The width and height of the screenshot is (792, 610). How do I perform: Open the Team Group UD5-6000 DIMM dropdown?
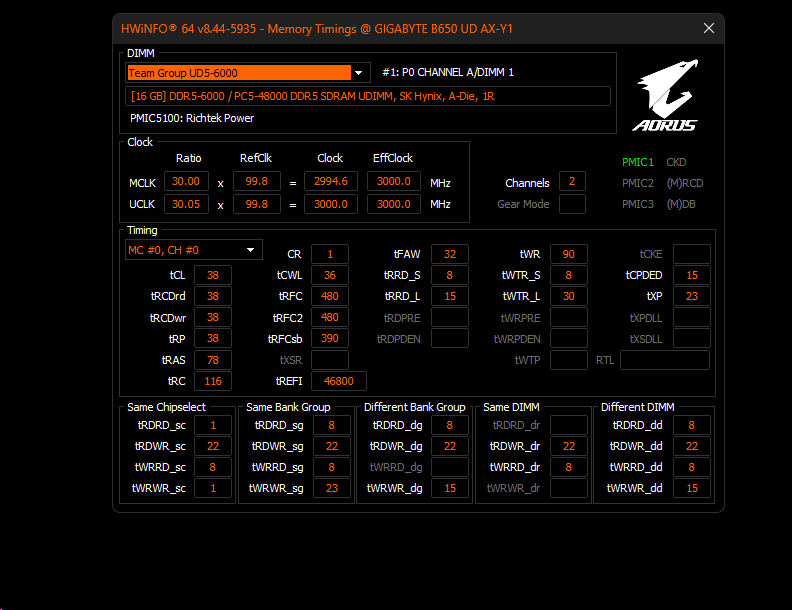359,73
